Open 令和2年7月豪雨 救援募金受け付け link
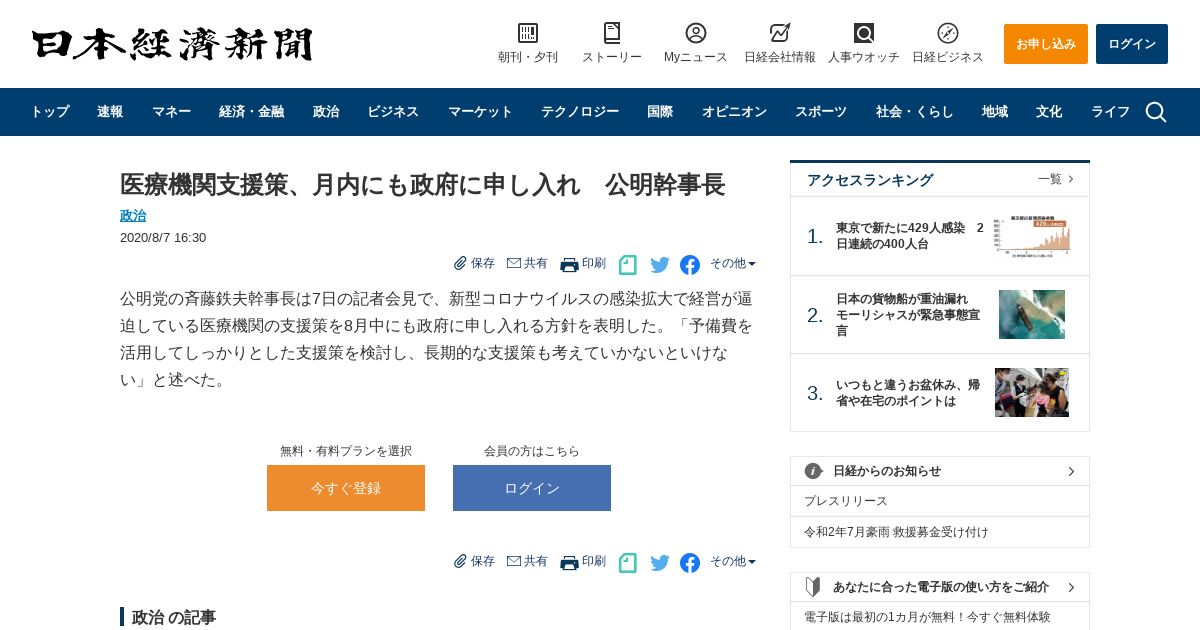 point(896,532)
